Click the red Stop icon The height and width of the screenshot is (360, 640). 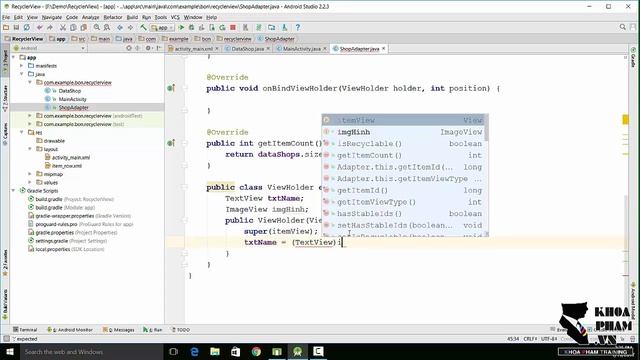[233, 27]
